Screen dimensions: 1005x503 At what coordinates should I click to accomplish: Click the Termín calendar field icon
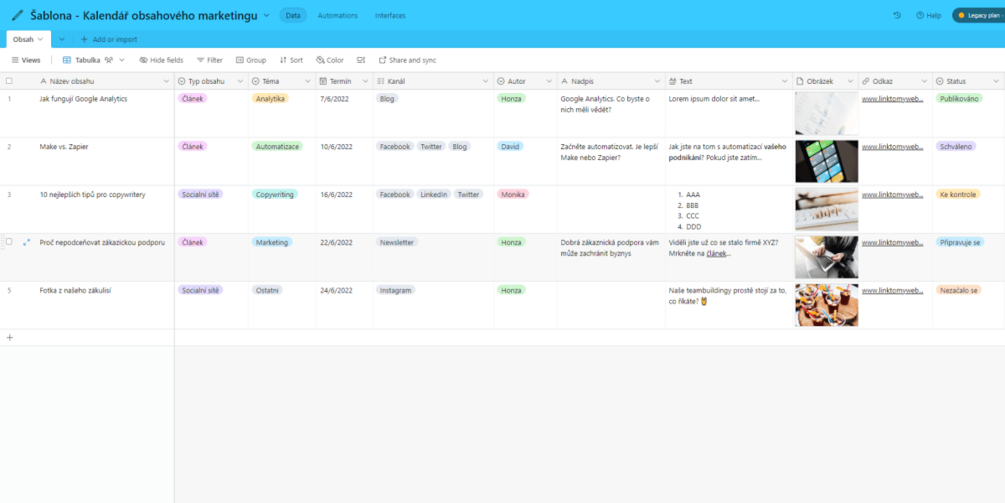tap(324, 81)
